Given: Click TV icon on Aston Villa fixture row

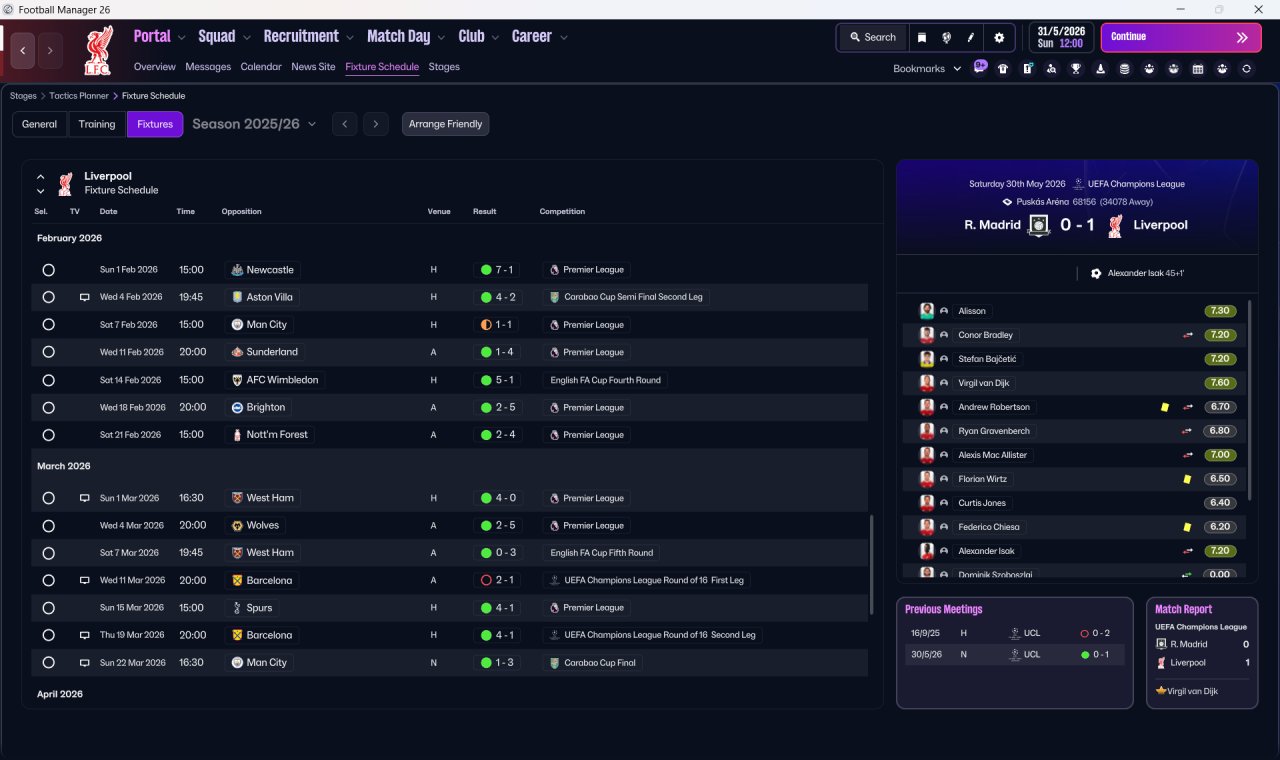Looking at the screenshot, I should 85,298.
